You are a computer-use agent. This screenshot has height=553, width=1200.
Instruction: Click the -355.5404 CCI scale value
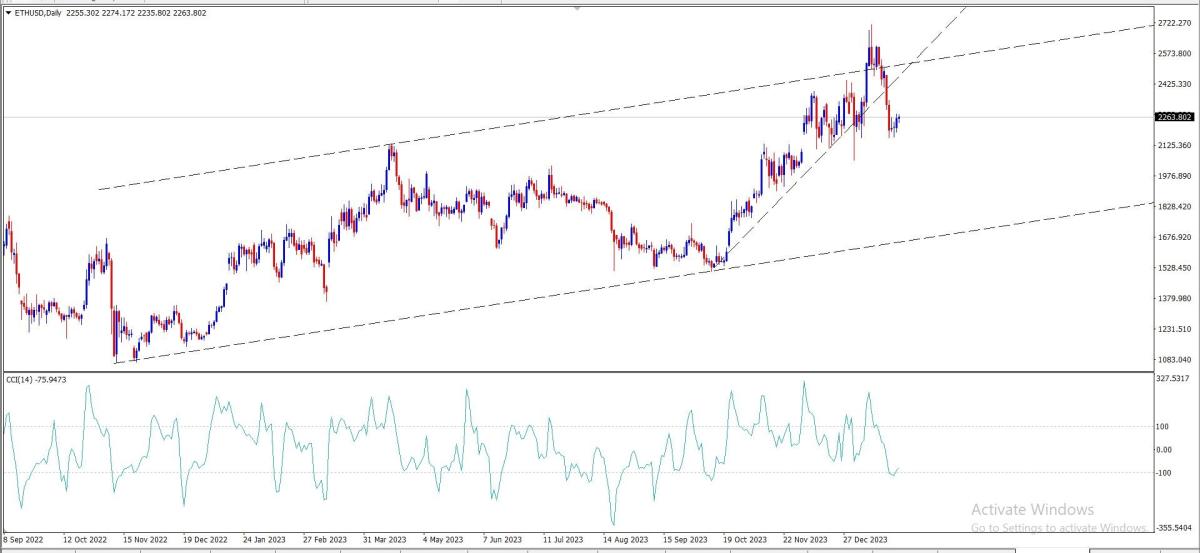1175,527
